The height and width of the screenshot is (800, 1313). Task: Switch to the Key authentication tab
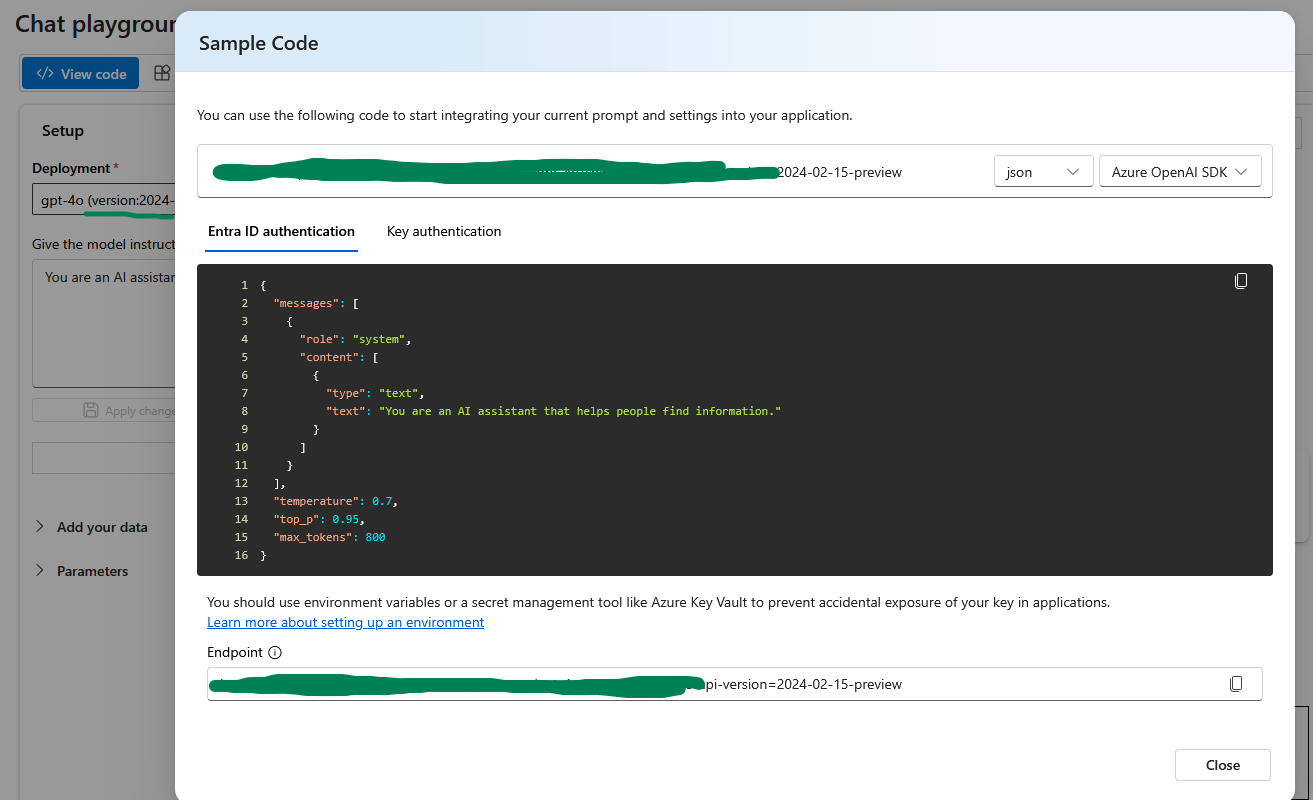coord(444,231)
